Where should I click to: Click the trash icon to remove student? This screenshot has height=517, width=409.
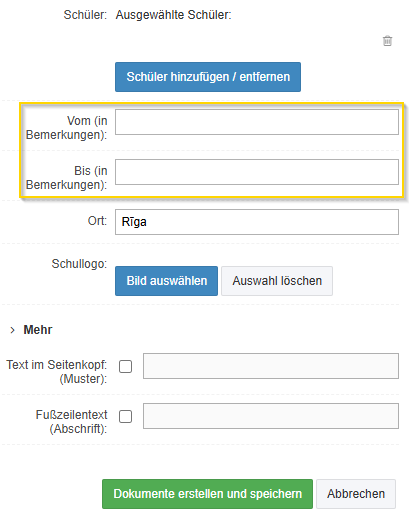[x=387, y=41]
